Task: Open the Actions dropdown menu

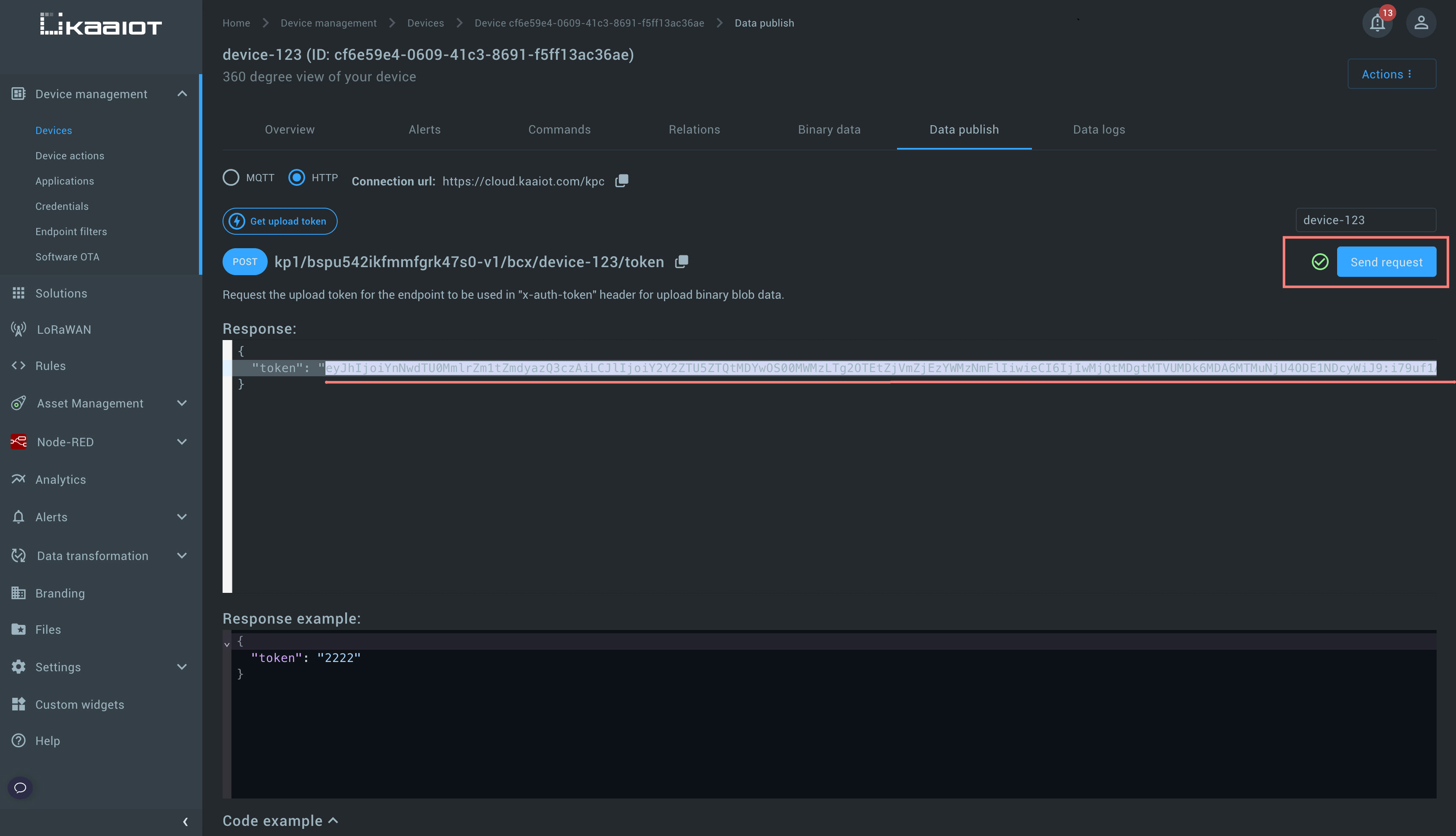Action: click(x=1392, y=74)
